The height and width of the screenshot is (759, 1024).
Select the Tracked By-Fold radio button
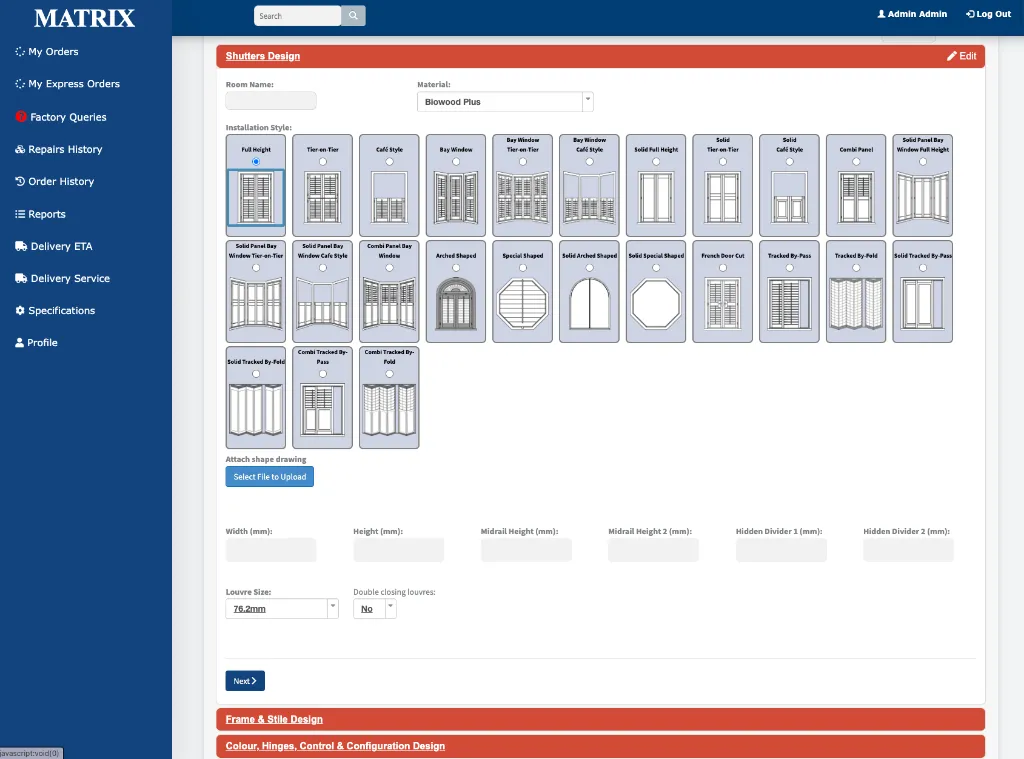(856, 268)
